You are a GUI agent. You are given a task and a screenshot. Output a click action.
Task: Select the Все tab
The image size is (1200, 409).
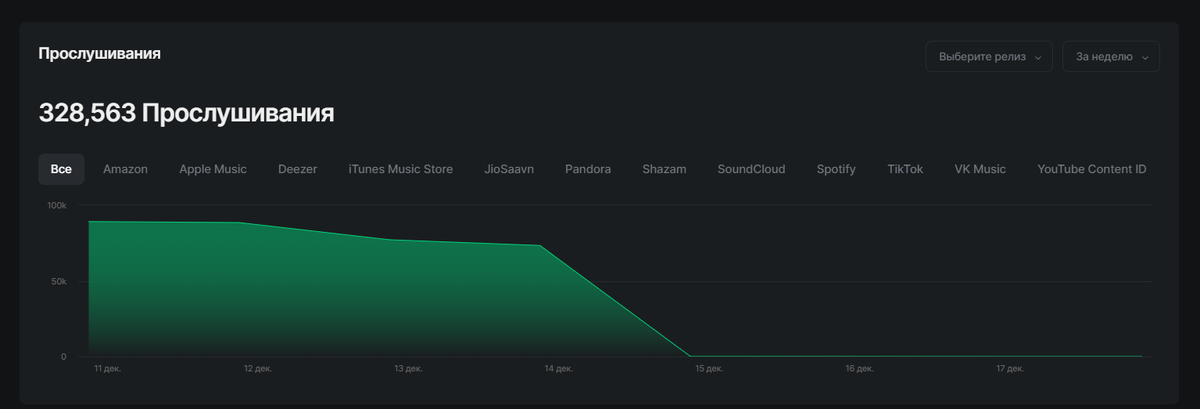point(61,169)
